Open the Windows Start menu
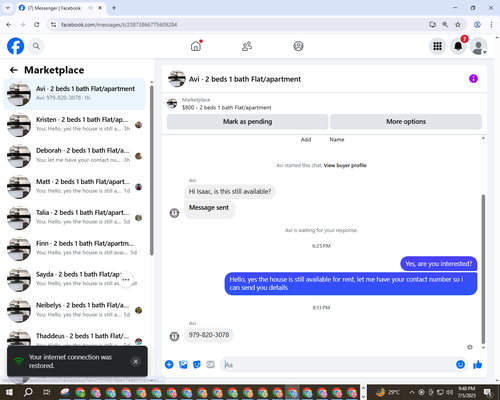Screen dimensions: 500x400 (9, 392)
